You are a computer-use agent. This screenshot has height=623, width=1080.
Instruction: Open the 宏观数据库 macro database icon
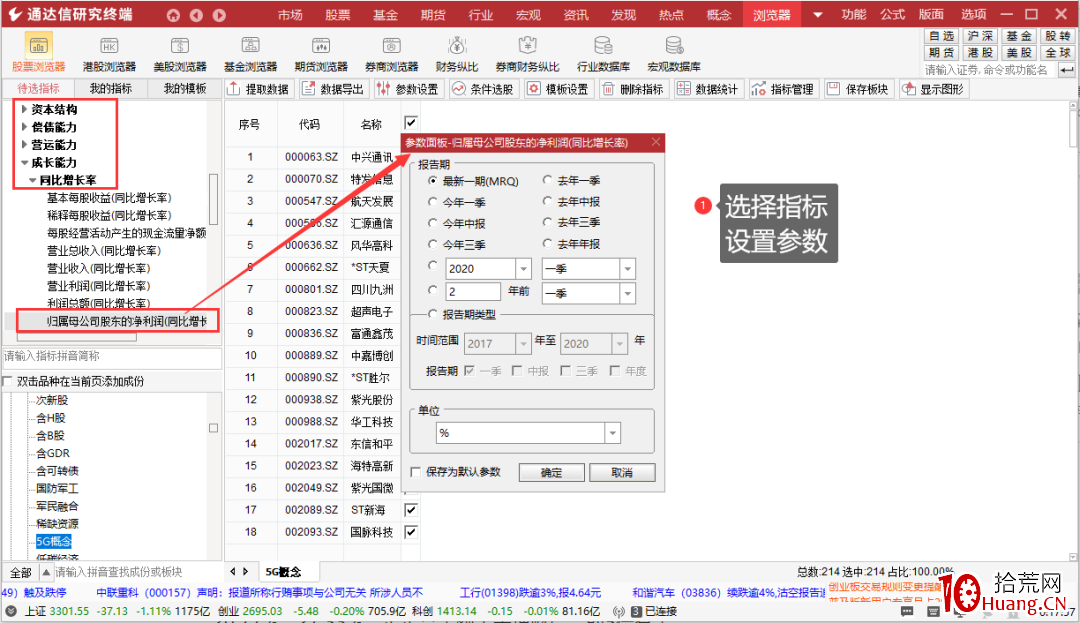674,53
